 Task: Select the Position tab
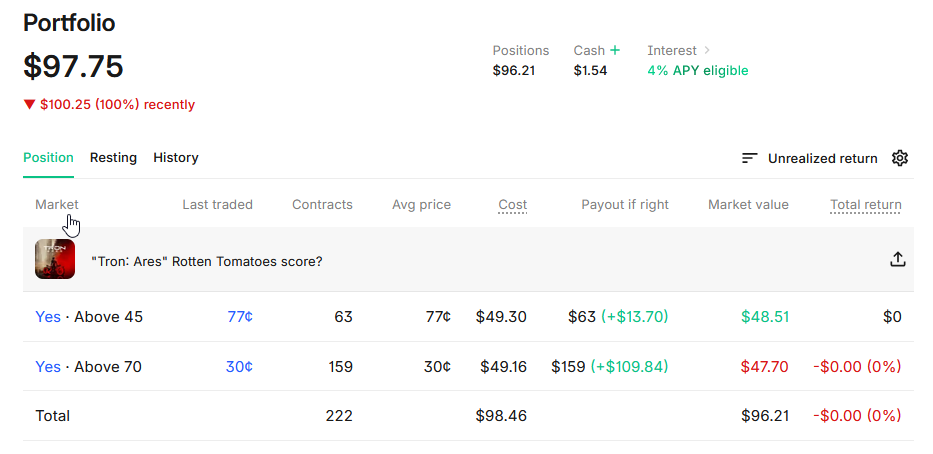[49, 157]
